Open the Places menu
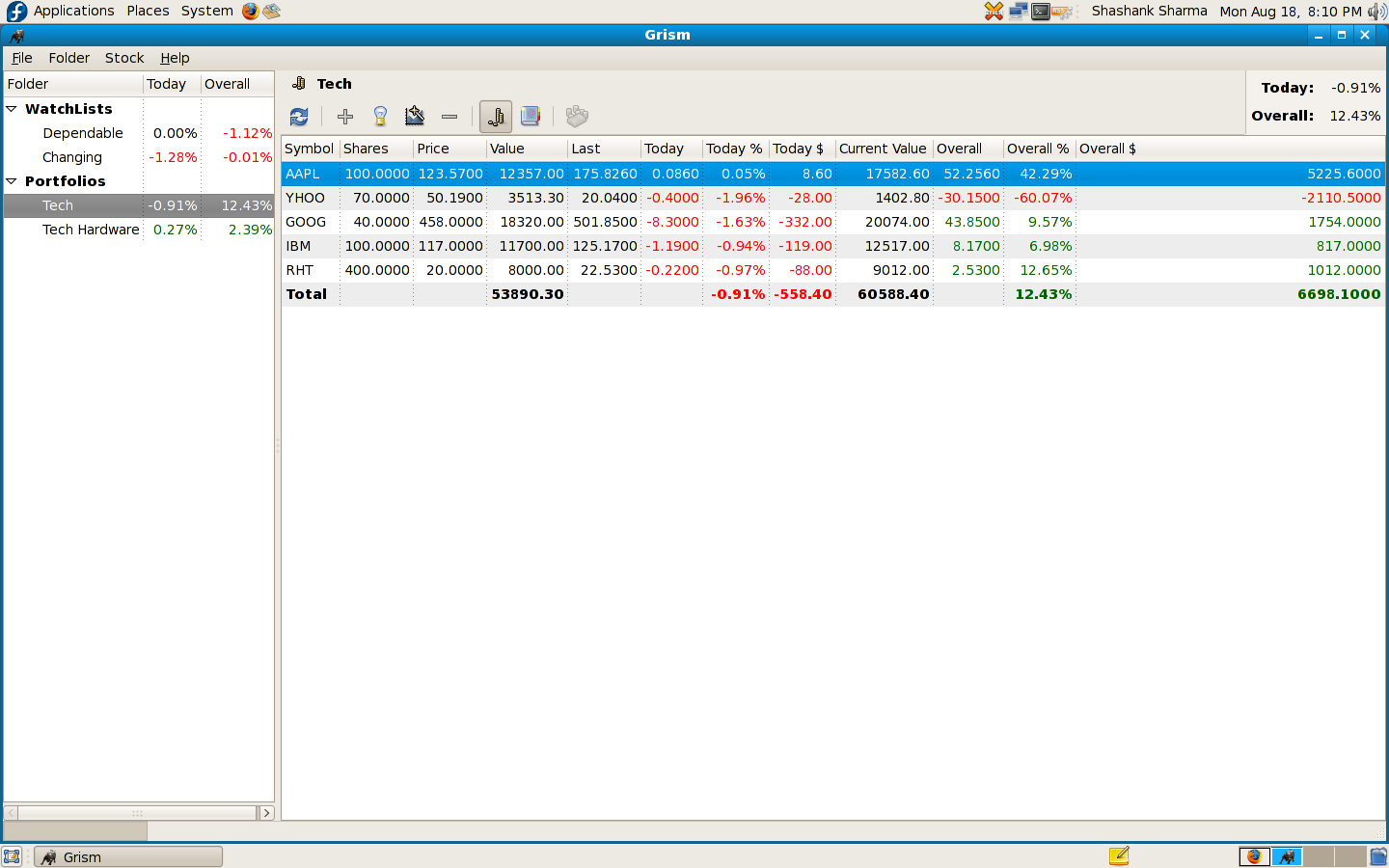 (x=148, y=11)
